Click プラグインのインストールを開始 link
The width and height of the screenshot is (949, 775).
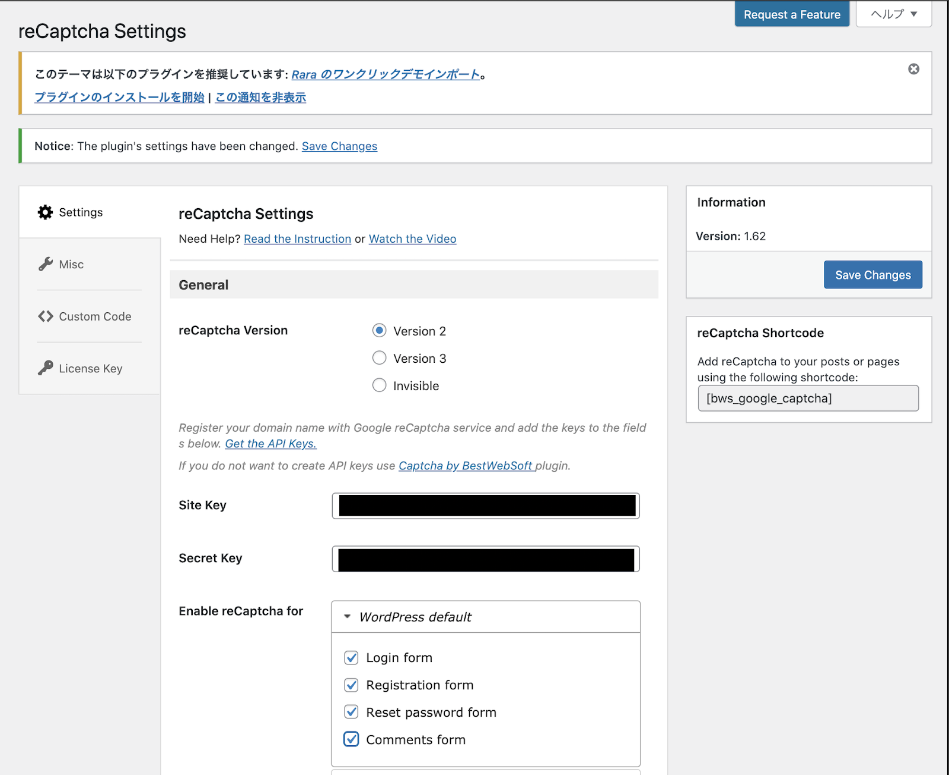pos(119,97)
